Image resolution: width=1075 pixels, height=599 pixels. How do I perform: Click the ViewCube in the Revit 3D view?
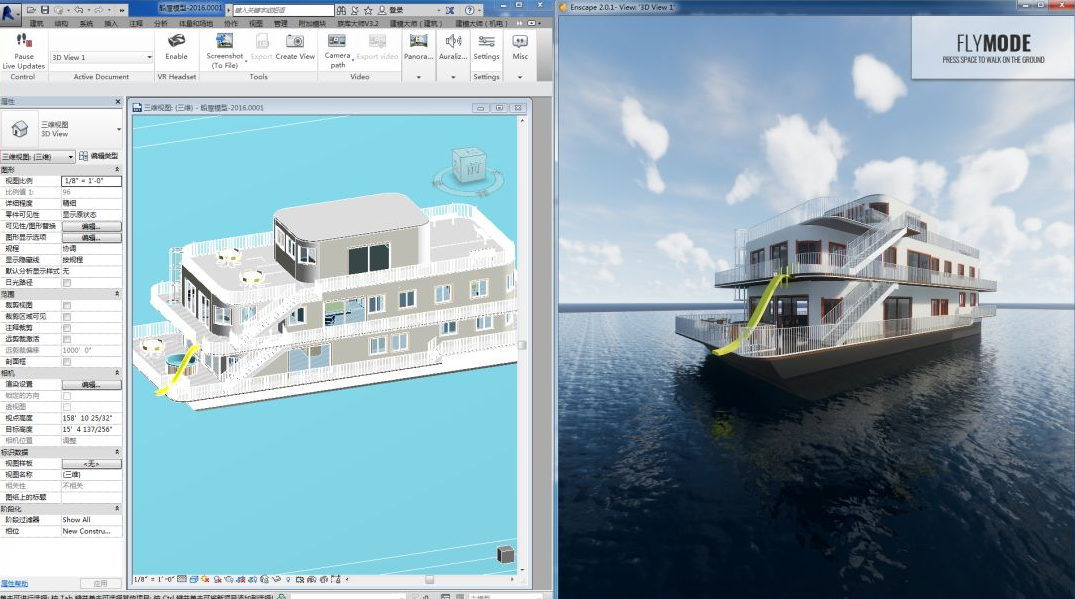click(x=469, y=166)
